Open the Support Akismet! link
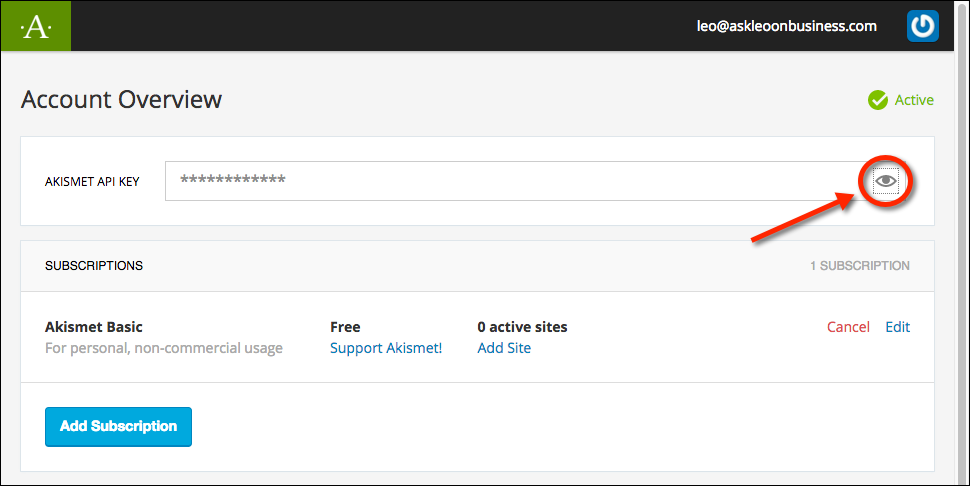This screenshot has height=486, width=970. coord(386,348)
